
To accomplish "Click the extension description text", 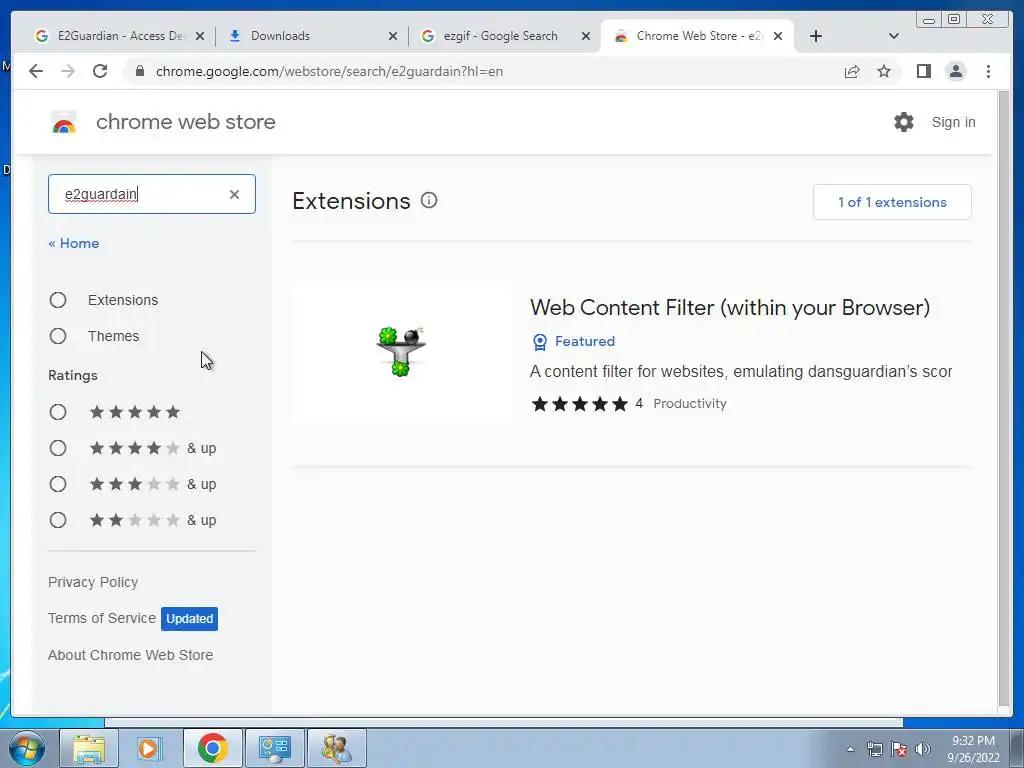I will [x=741, y=372].
